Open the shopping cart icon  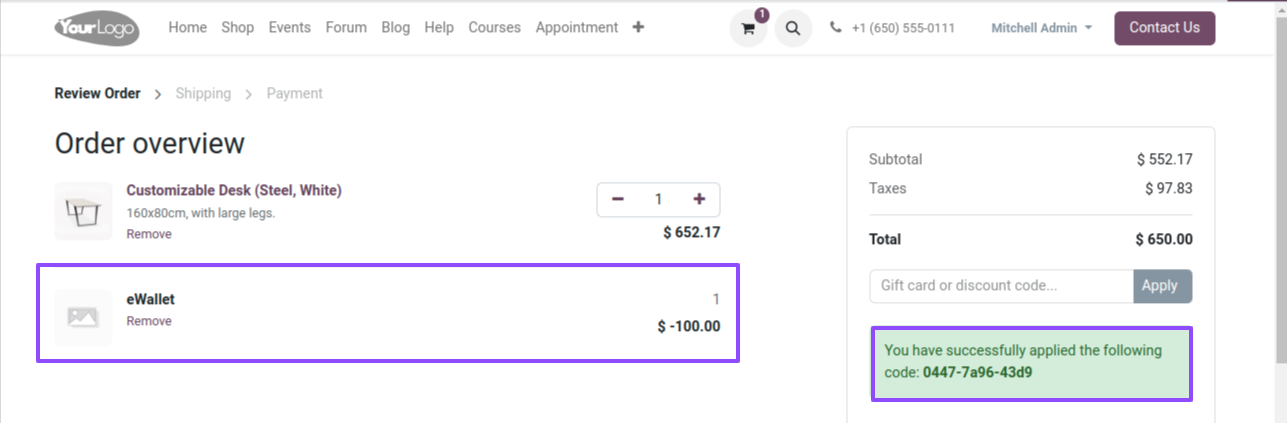pyautogui.click(x=748, y=28)
